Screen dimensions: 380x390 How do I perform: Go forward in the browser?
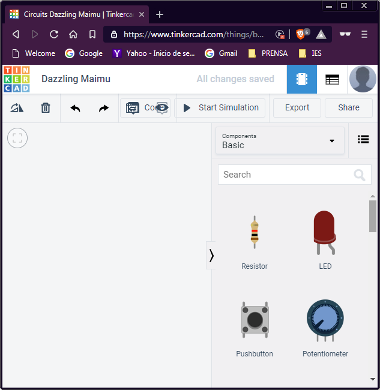(35, 34)
